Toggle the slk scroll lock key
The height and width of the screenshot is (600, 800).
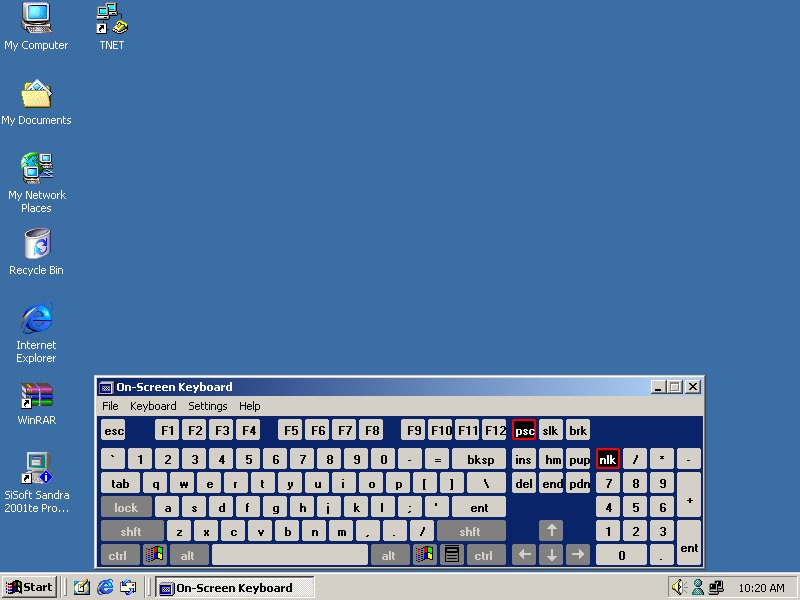pyautogui.click(x=550, y=430)
